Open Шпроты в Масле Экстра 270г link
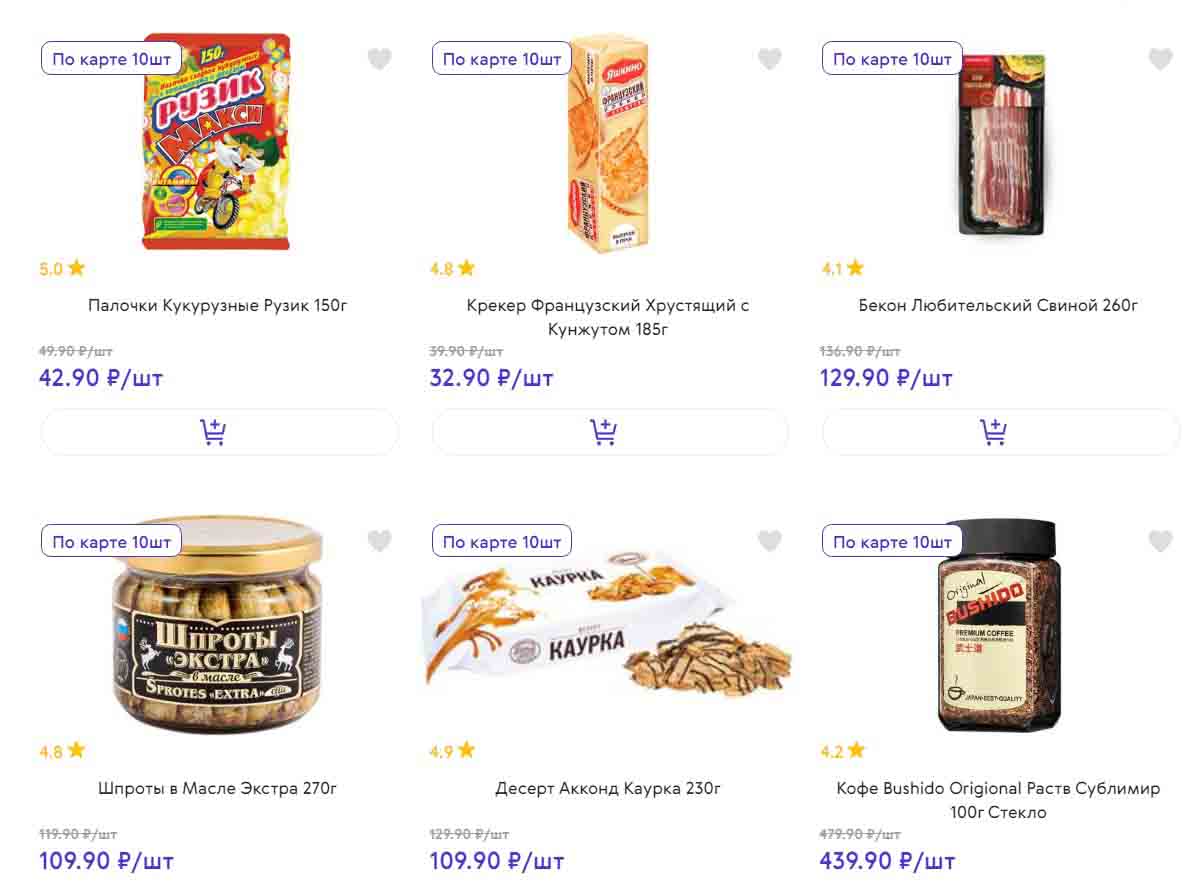The width and height of the screenshot is (1204, 885). (x=218, y=788)
